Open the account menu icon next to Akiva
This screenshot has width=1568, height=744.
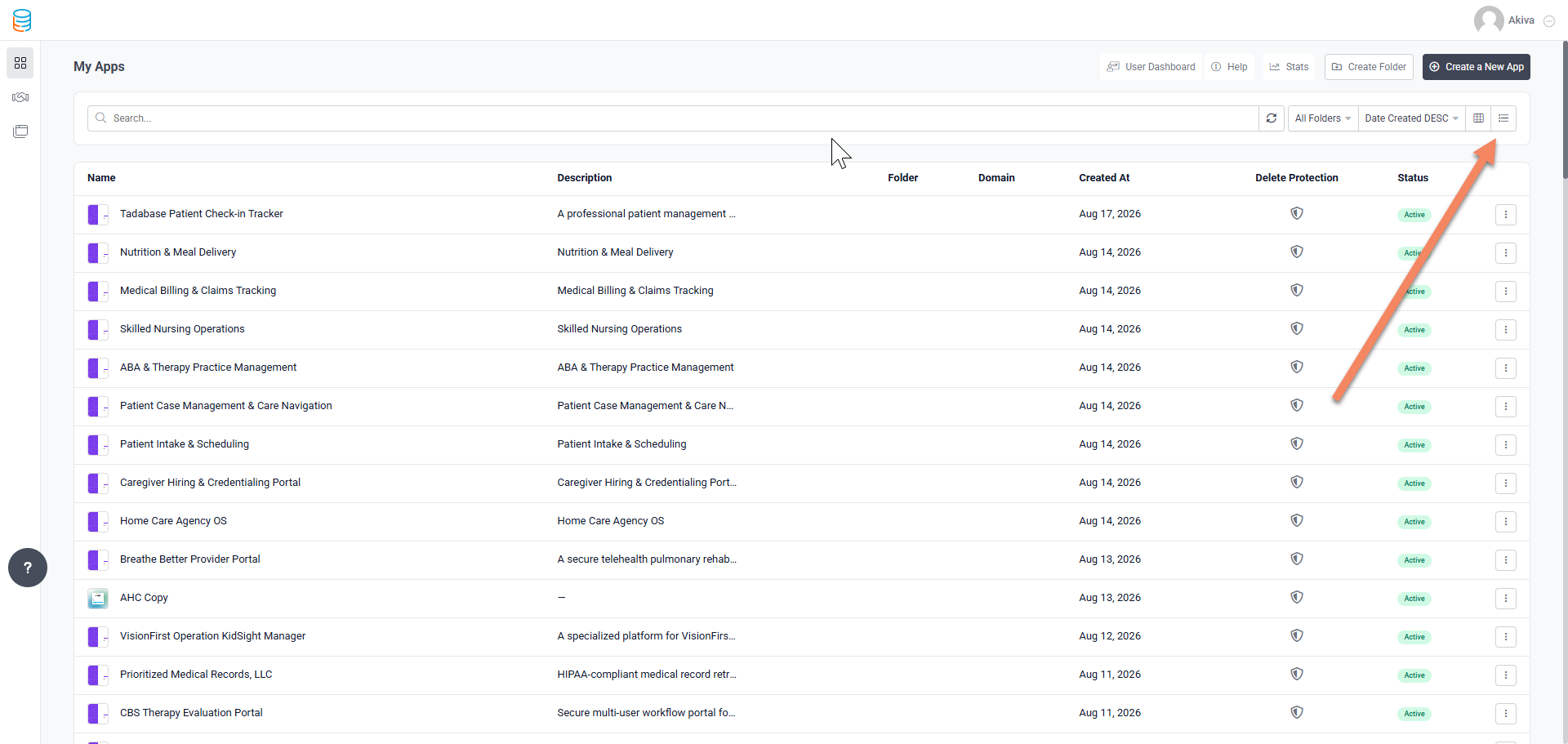pyautogui.click(x=1549, y=21)
